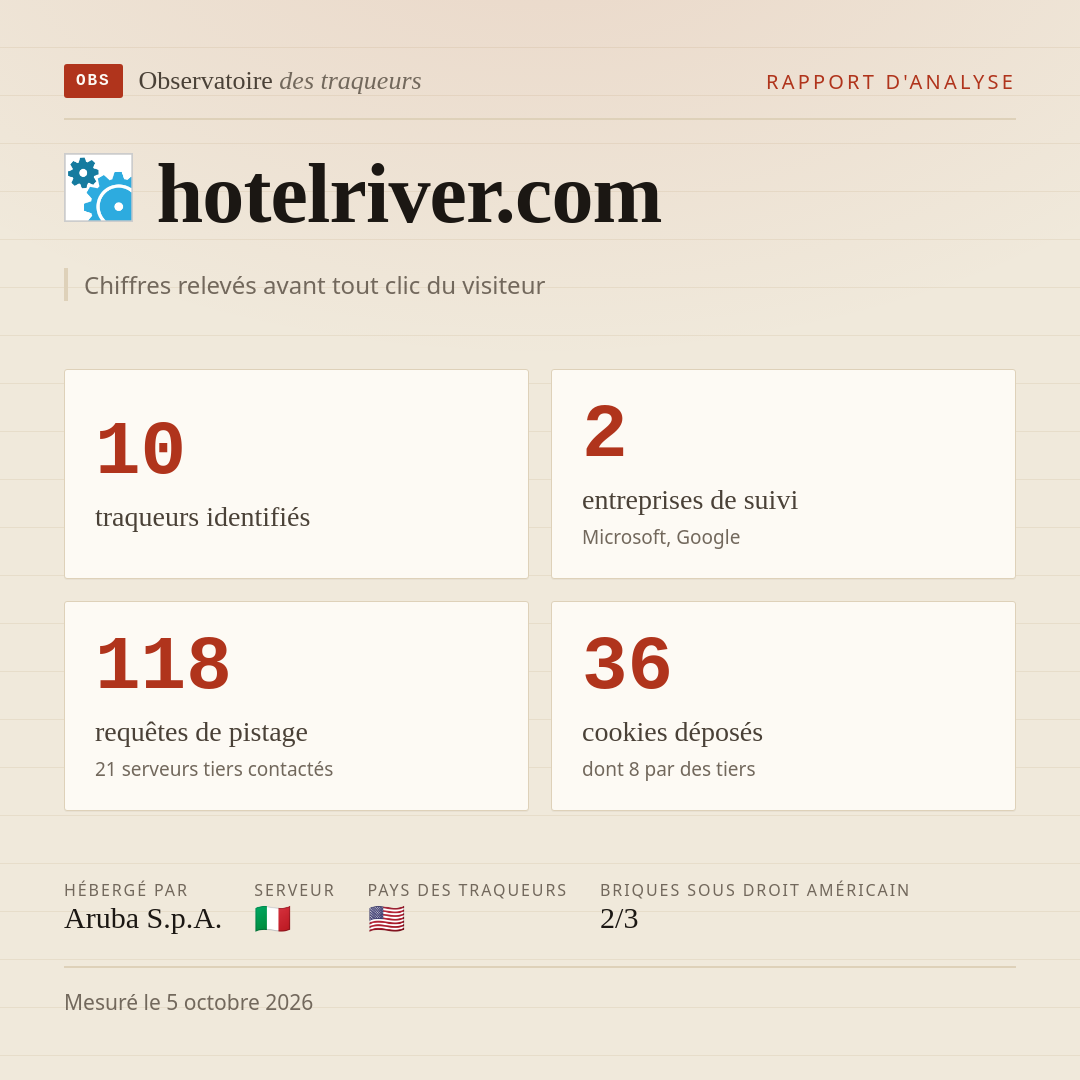Click the 'requêtes de pistage' label
Screen dimensions: 1080x1080
[x=201, y=731]
